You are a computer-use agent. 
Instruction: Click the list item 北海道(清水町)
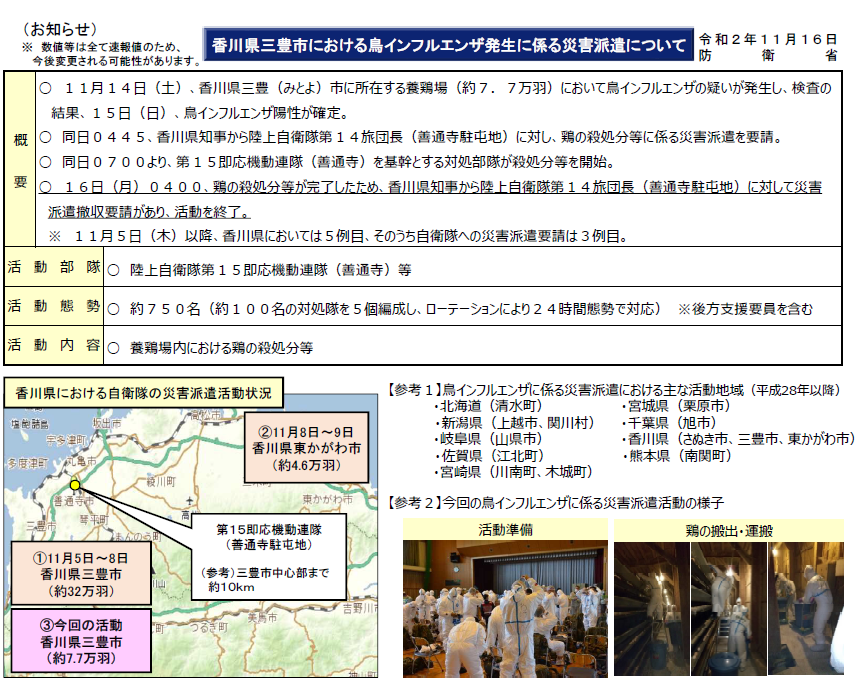[489, 406]
